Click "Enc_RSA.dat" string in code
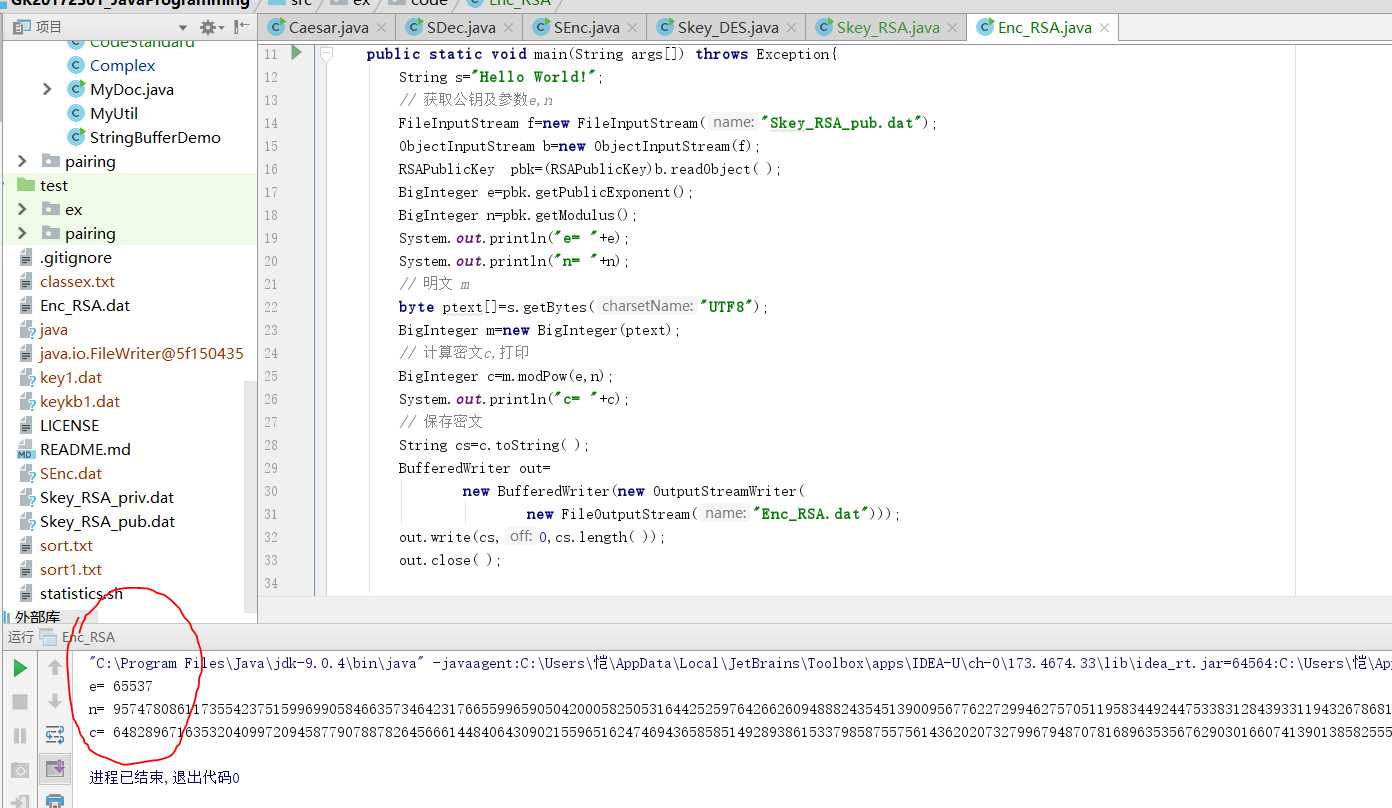The height and width of the screenshot is (808, 1392). (x=812, y=514)
